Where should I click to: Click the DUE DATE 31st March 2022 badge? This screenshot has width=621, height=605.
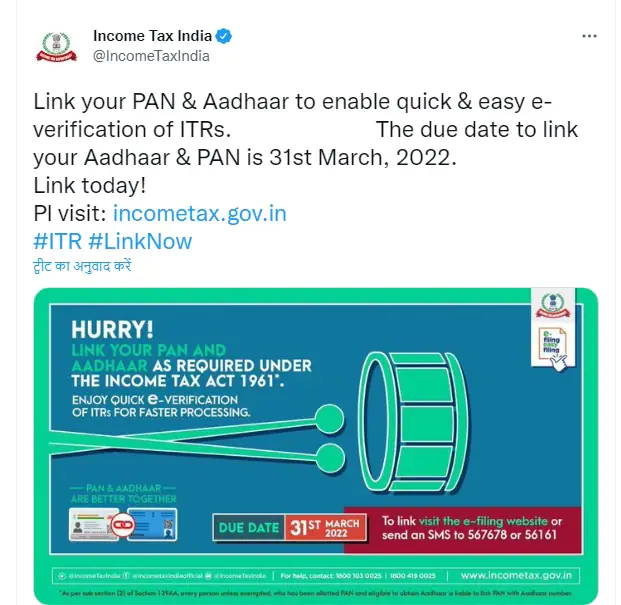(290, 527)
